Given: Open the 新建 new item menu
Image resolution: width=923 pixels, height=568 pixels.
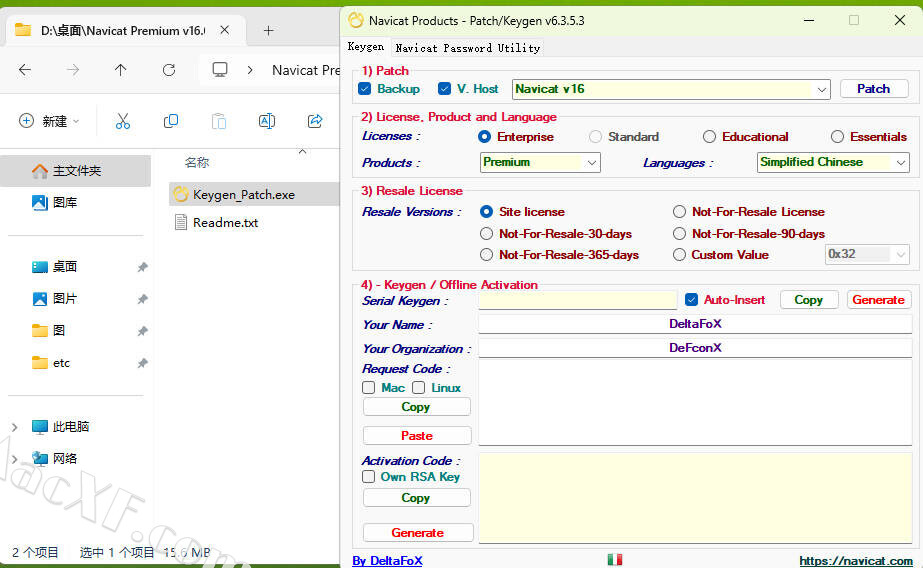Looking at the screenshot, I should 49,121.
